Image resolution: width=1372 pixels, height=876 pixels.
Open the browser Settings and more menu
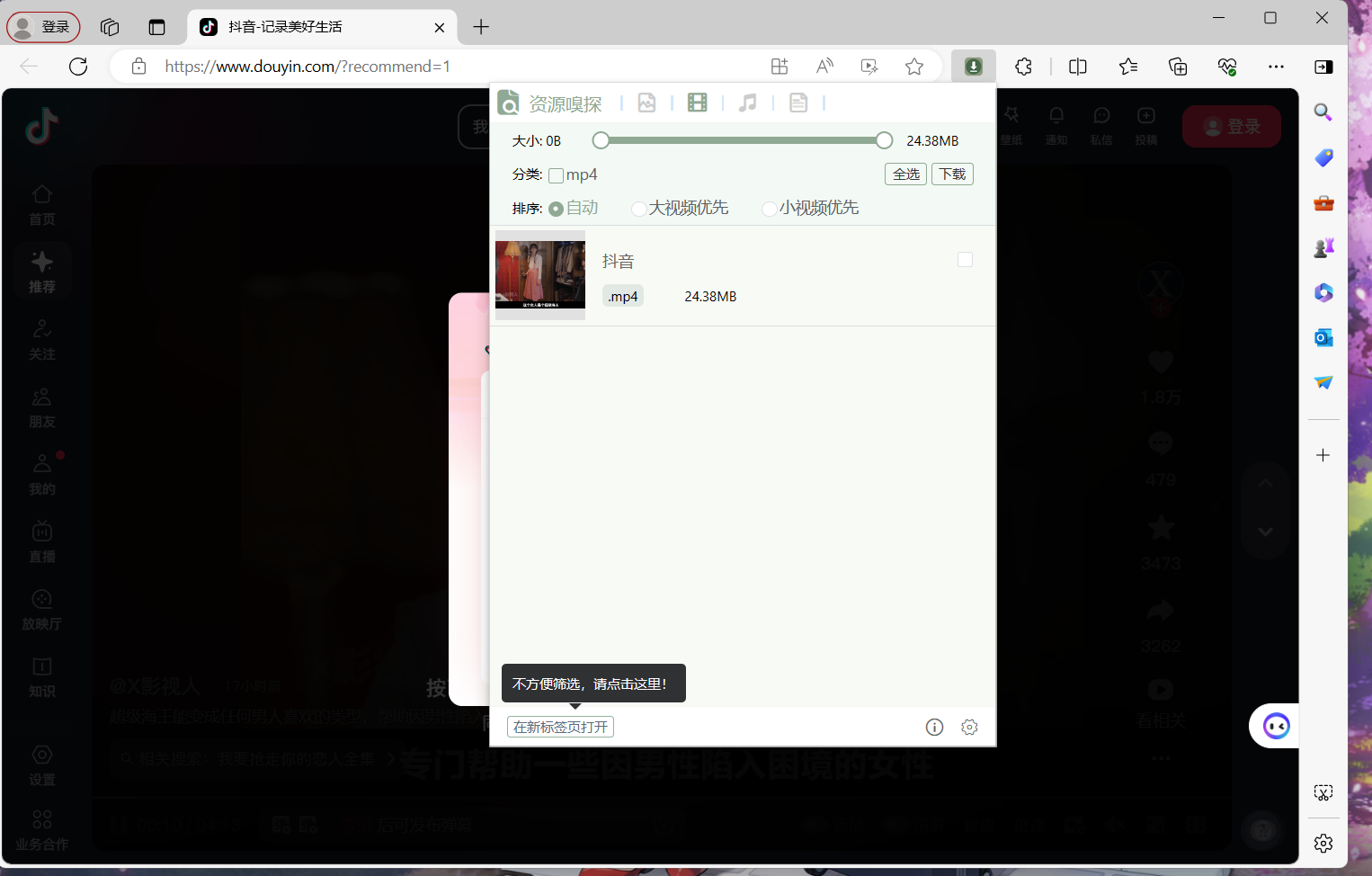pos(1276,67)
